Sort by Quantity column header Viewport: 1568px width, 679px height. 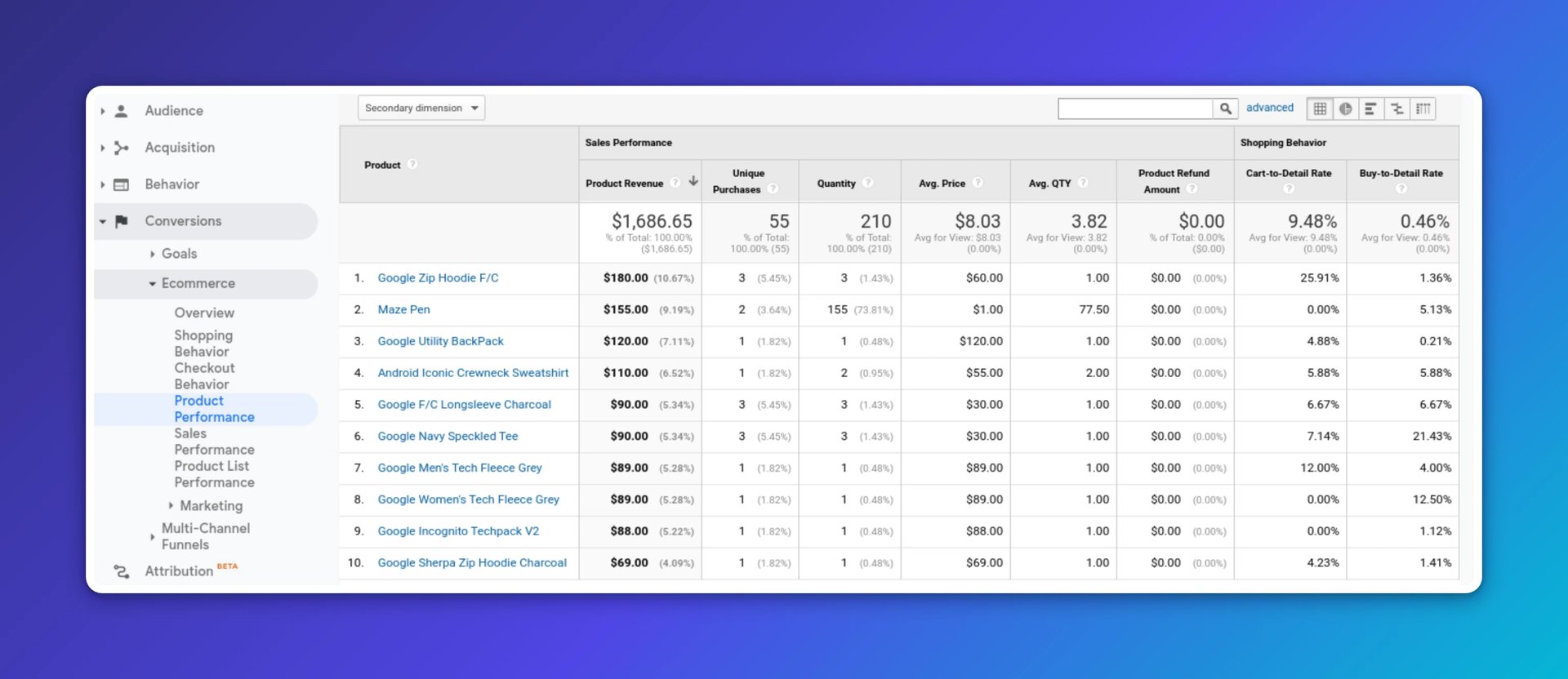tap(836, 184)
